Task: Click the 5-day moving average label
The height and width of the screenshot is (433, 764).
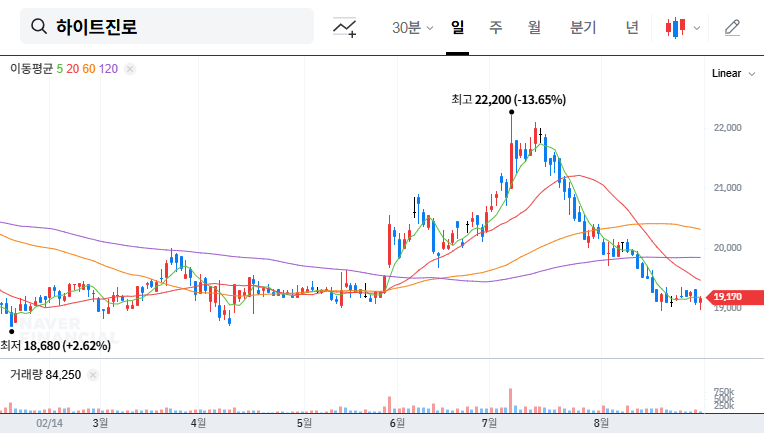Action: 59,69
